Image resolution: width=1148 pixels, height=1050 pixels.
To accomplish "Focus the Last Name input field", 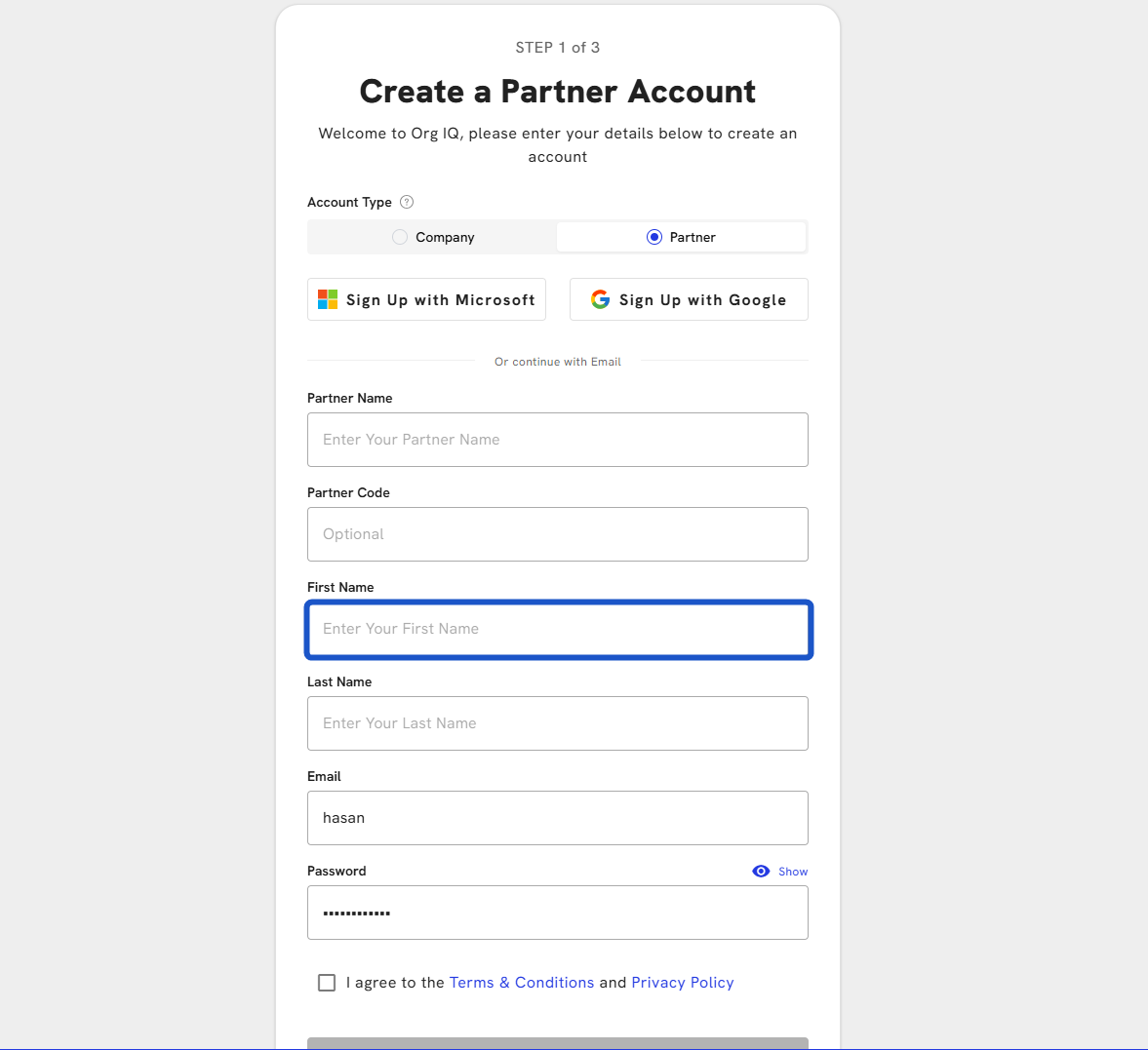I will [x=557, y=723].
